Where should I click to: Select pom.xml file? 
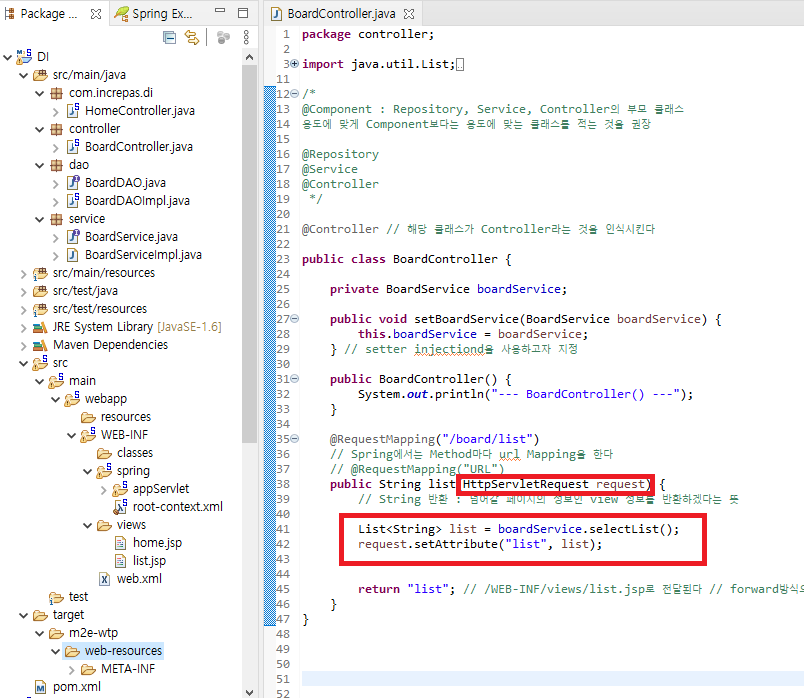pos(76,687)
